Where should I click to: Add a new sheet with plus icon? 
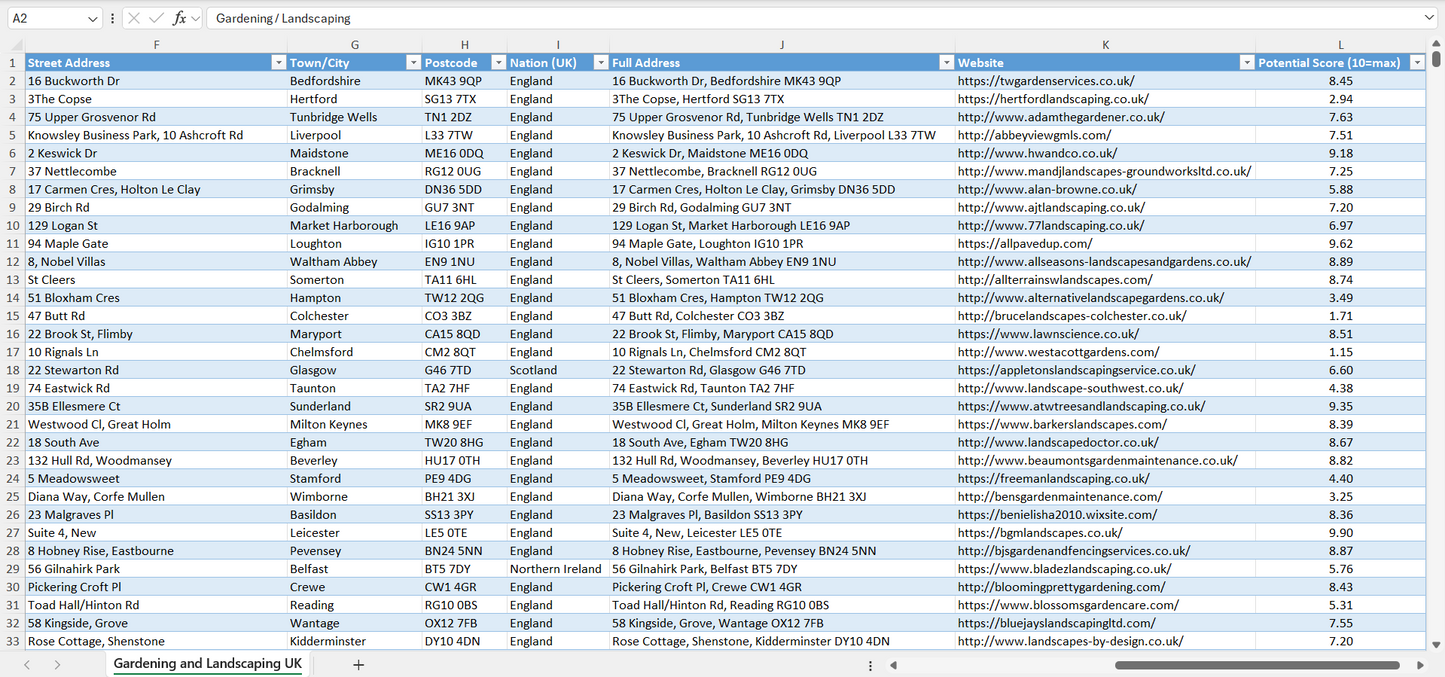point(358,665)
